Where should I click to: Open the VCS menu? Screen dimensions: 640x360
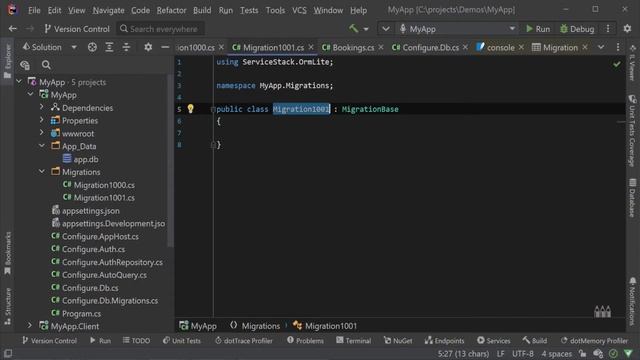coord(299,10)
